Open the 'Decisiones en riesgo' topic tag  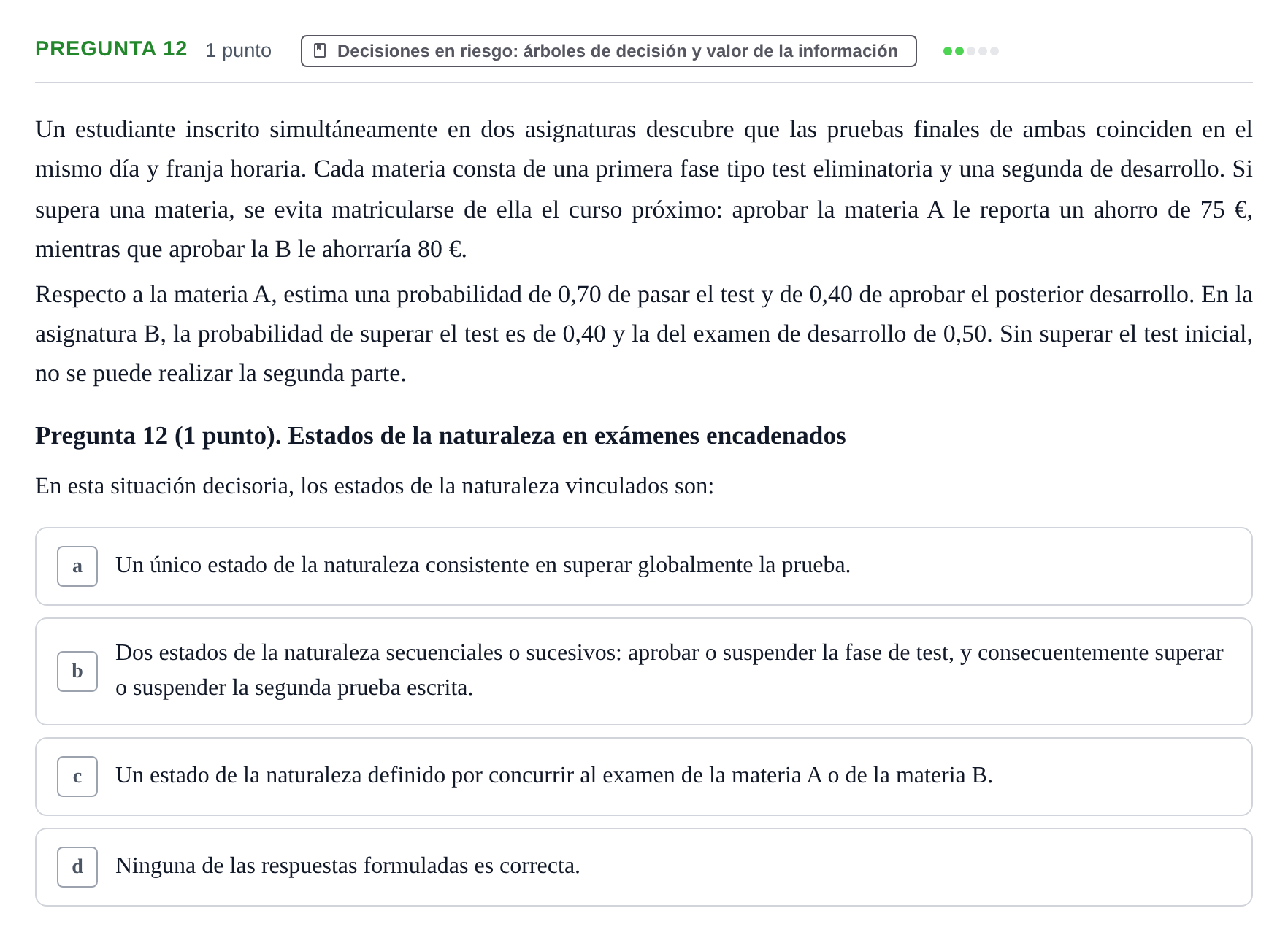click(608, 51)
